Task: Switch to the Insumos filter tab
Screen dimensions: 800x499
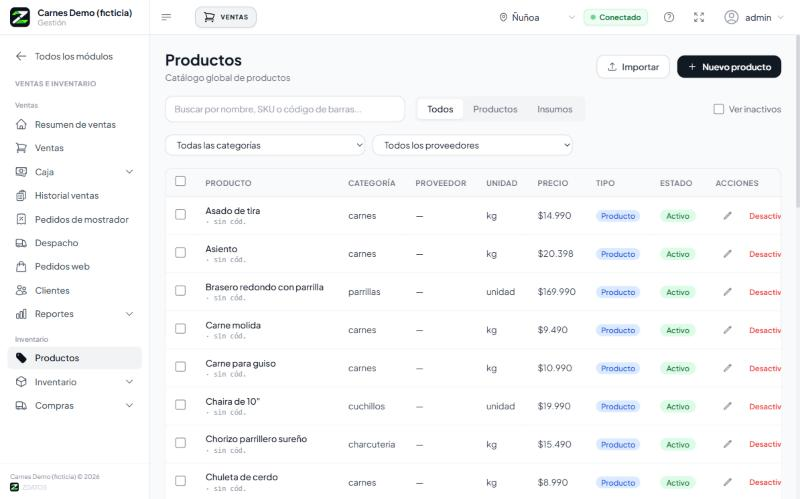Action: (555, 109)
